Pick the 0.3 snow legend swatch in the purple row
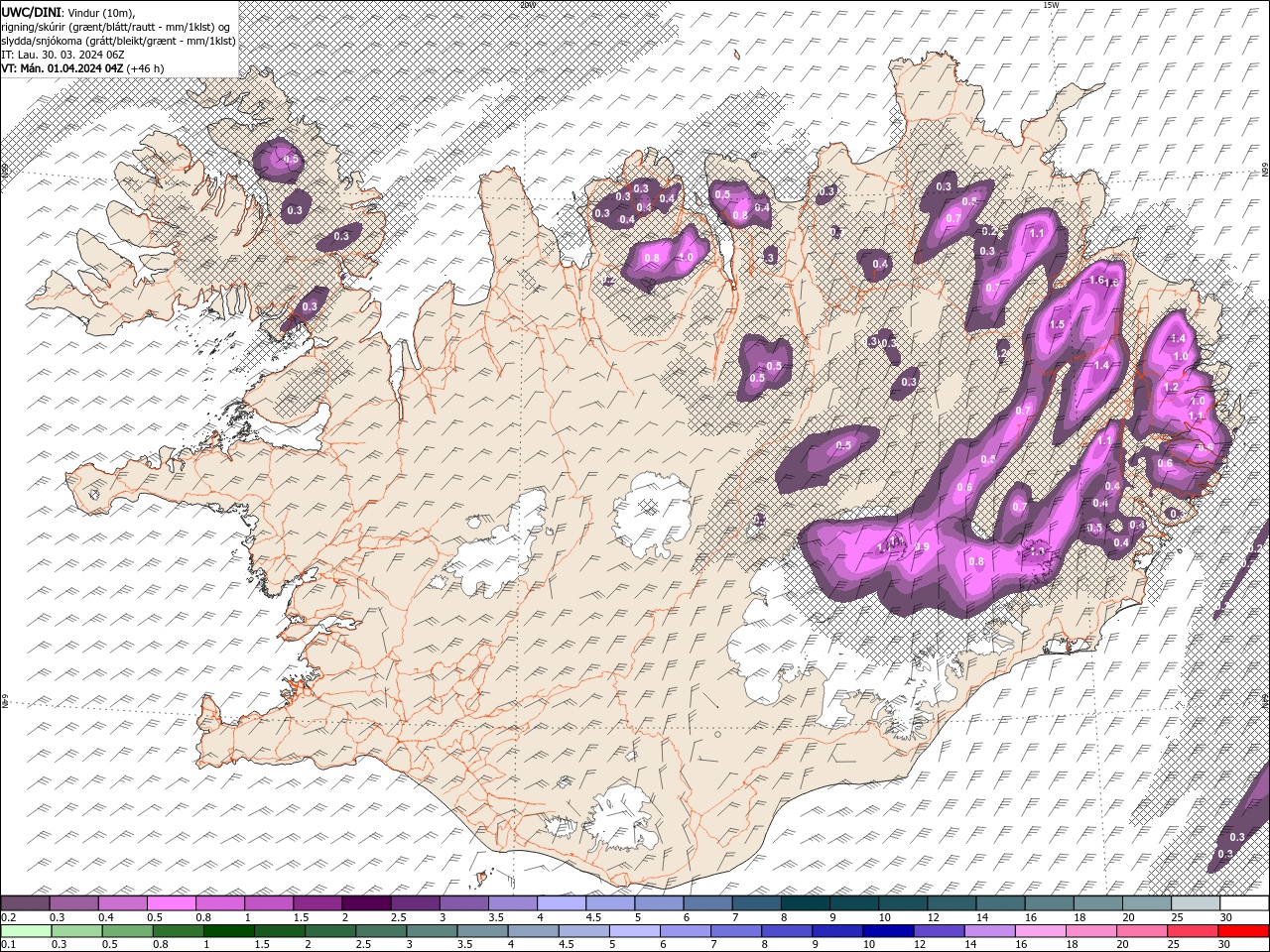 (73, 903)
